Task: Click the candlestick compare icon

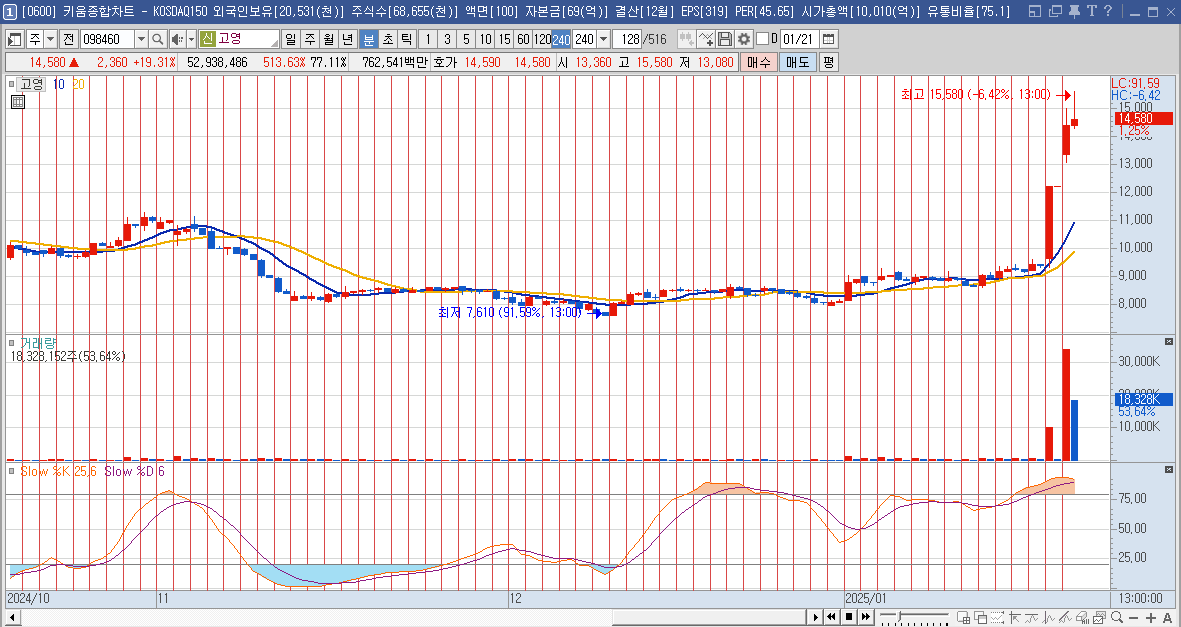Action: point(687,39)
